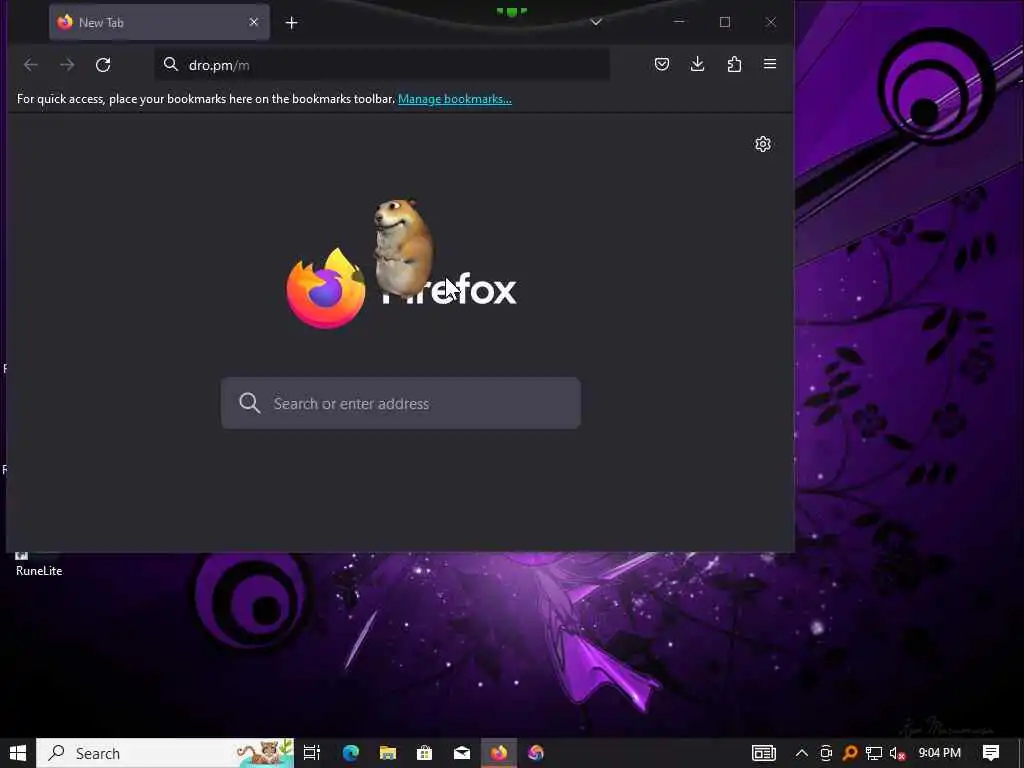The width and height of the screenshot is (1024, 768).
Task: Show hidden system tray icons
Action: point(801,753)
